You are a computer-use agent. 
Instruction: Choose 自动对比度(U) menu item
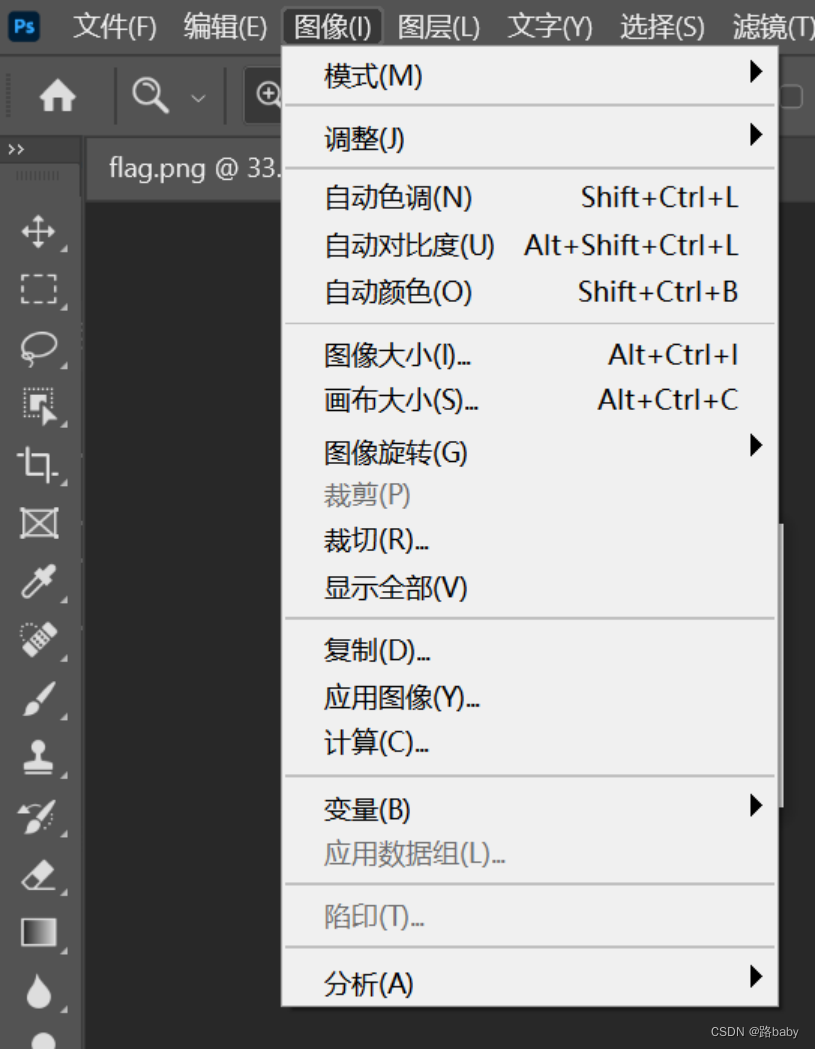[530, 245]
